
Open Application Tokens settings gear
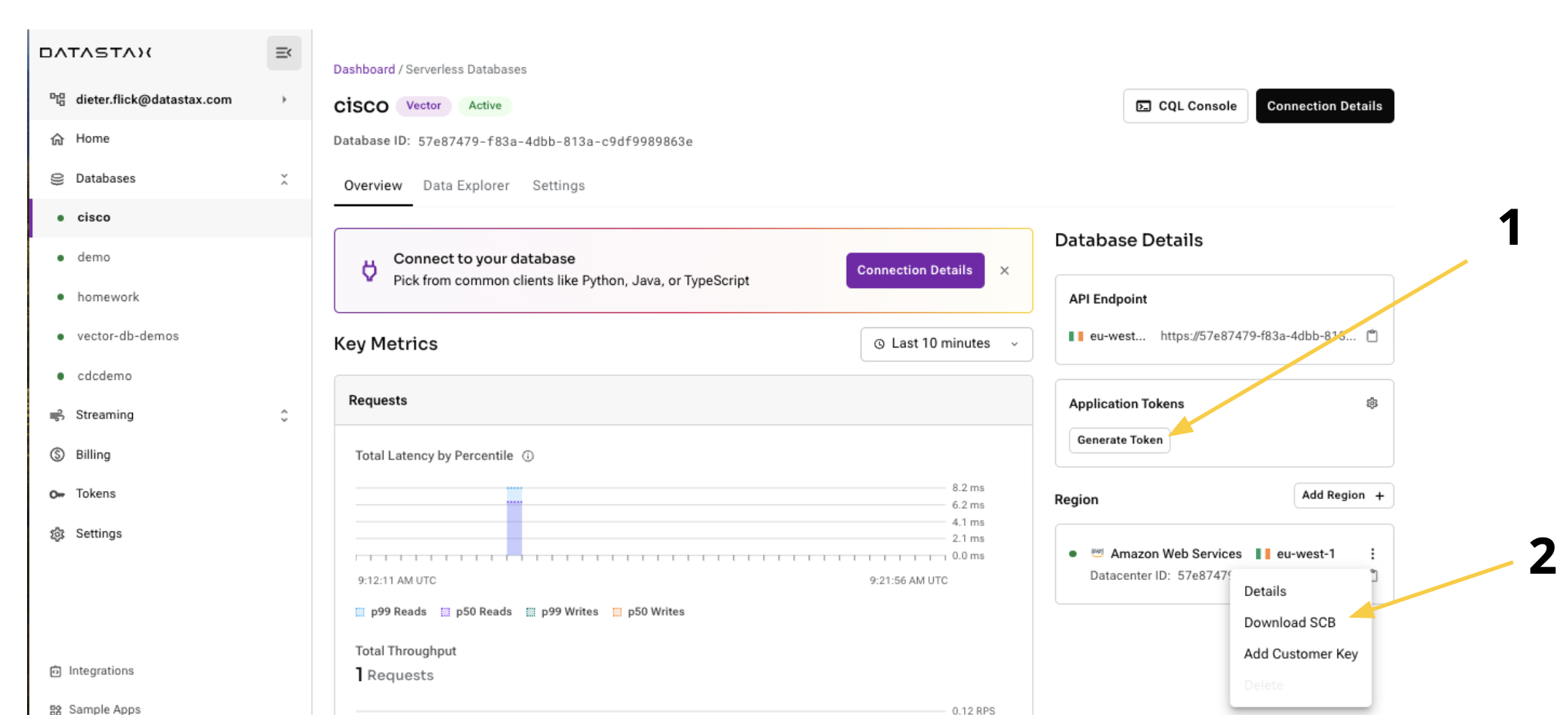(1372, 403)
